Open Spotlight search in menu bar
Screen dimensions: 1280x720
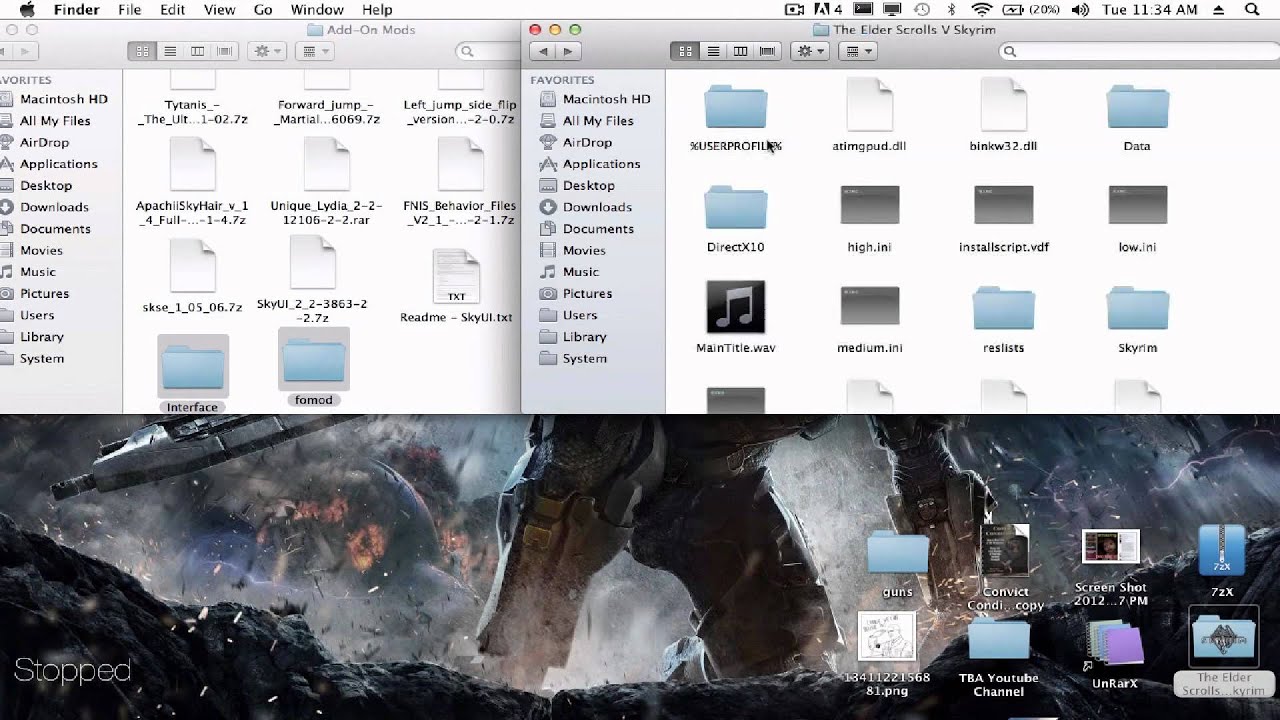(1252, 10)
